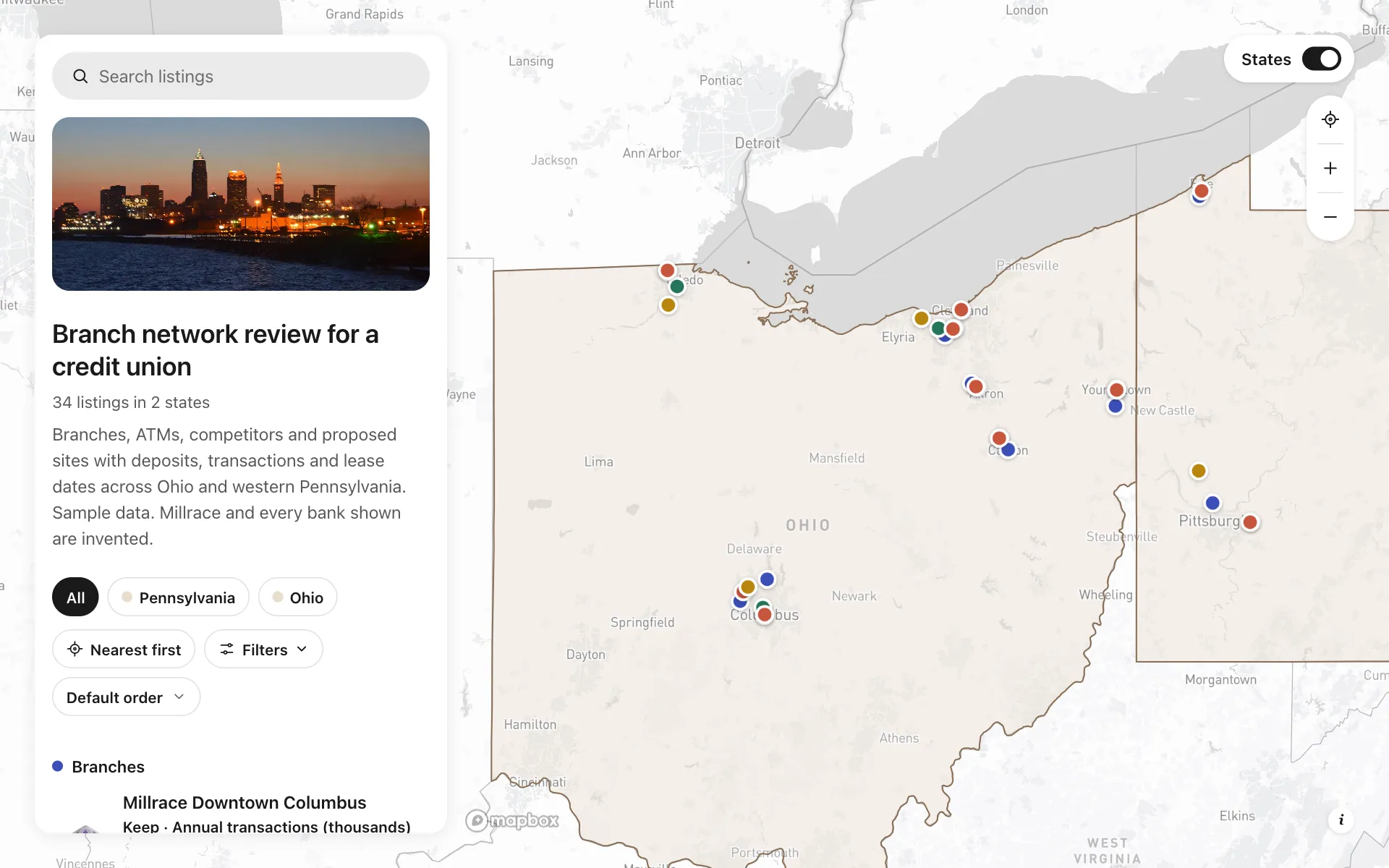1389x868 pixels.
Task: Click the Search listings field
Action: [241, 76]
